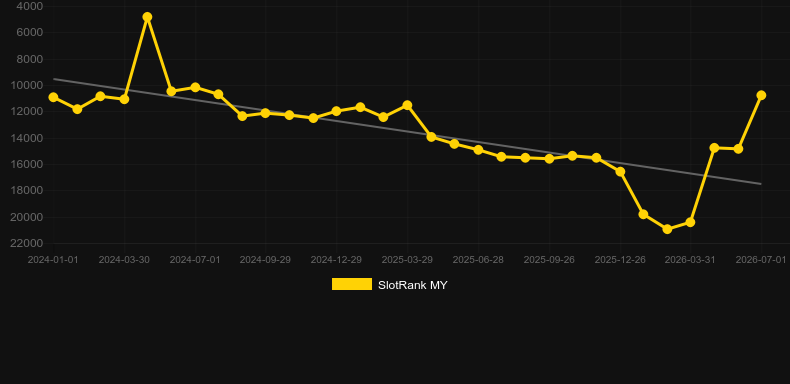Click the 2024-07-01 date label
790x384 pixels.
click(194, 260)
